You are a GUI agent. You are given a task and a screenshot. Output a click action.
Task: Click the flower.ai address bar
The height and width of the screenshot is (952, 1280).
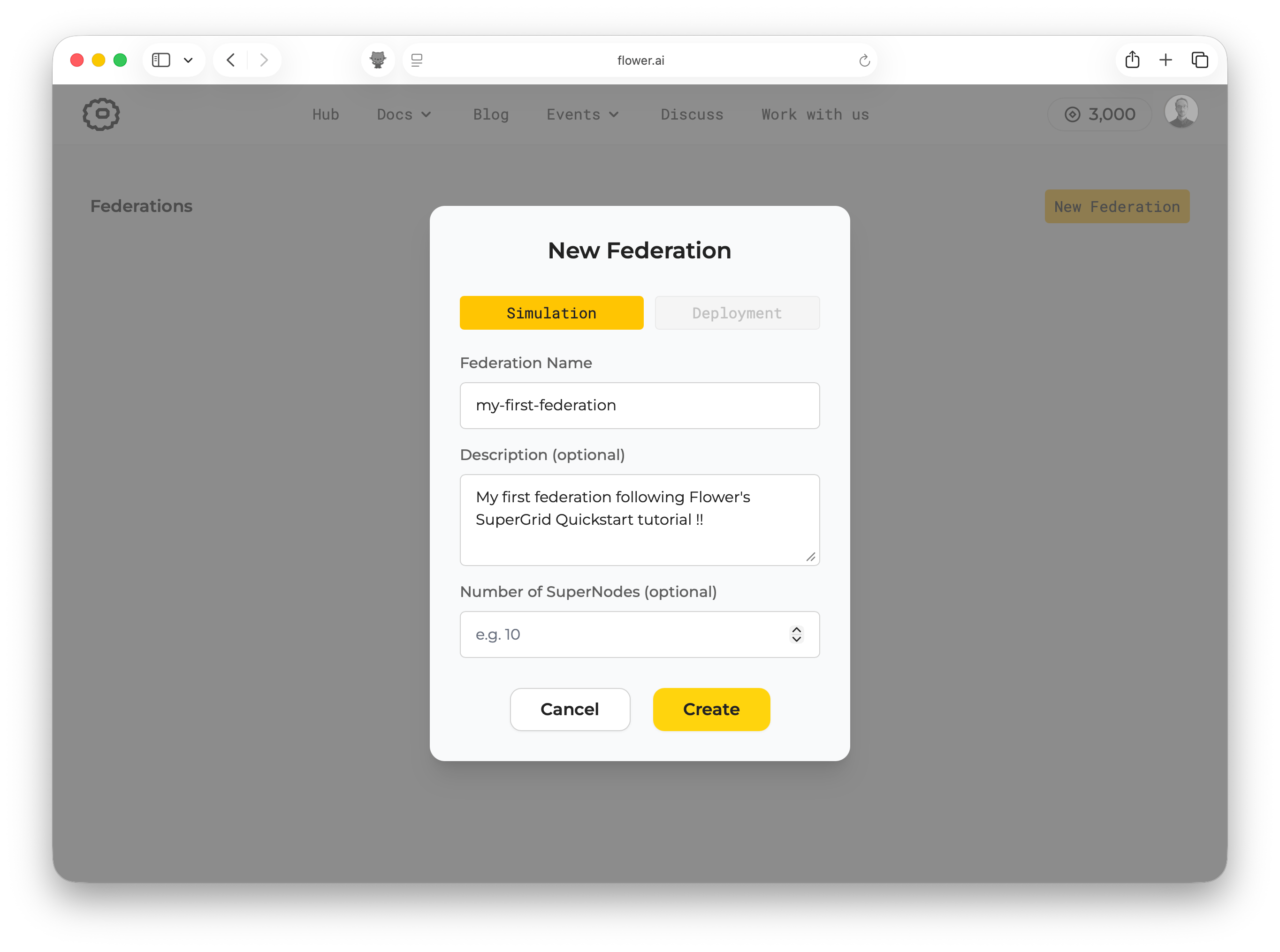click(640, 60)
